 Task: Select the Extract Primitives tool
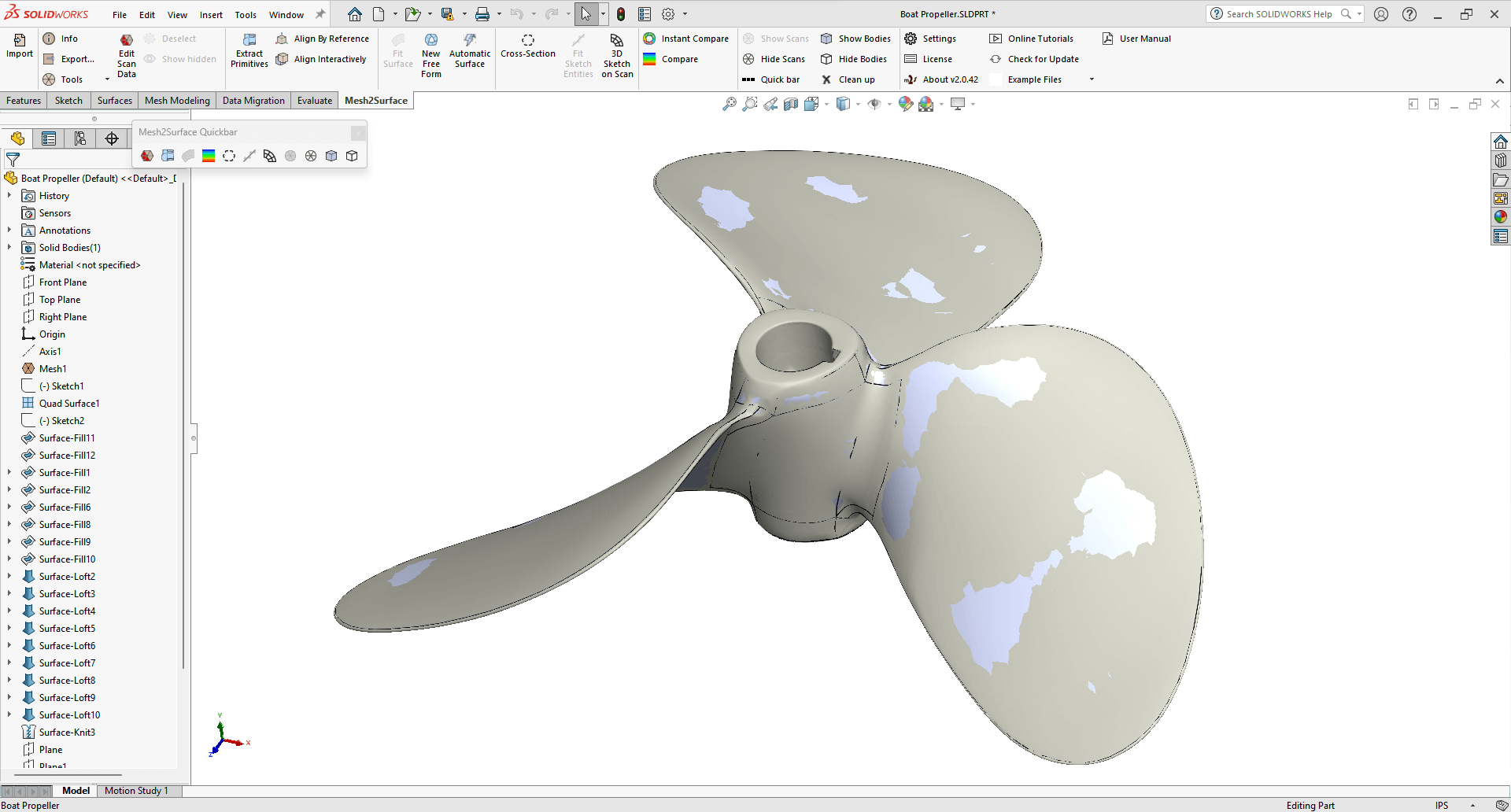click(x=249, y=50)
